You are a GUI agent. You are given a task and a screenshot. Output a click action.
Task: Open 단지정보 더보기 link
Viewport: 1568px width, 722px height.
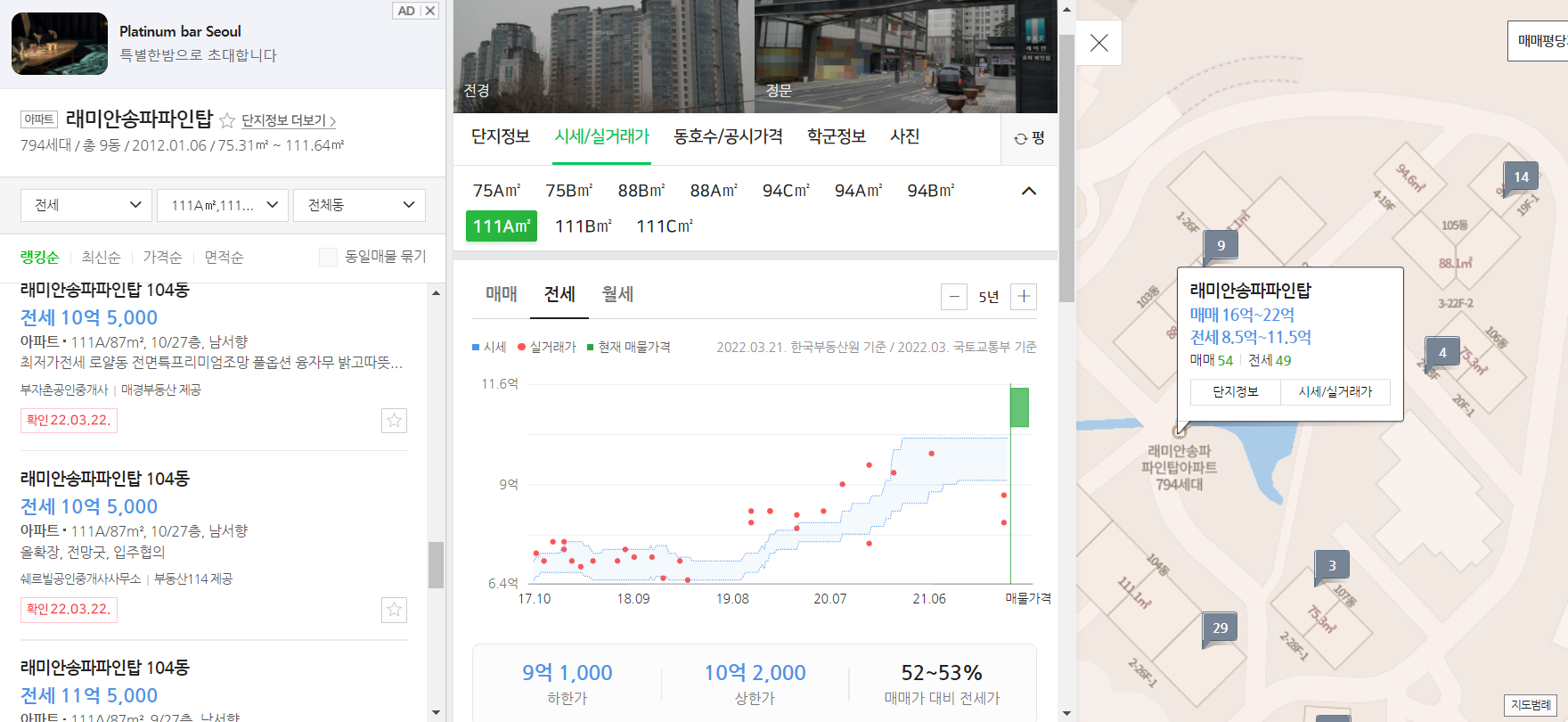pos(289,120)
